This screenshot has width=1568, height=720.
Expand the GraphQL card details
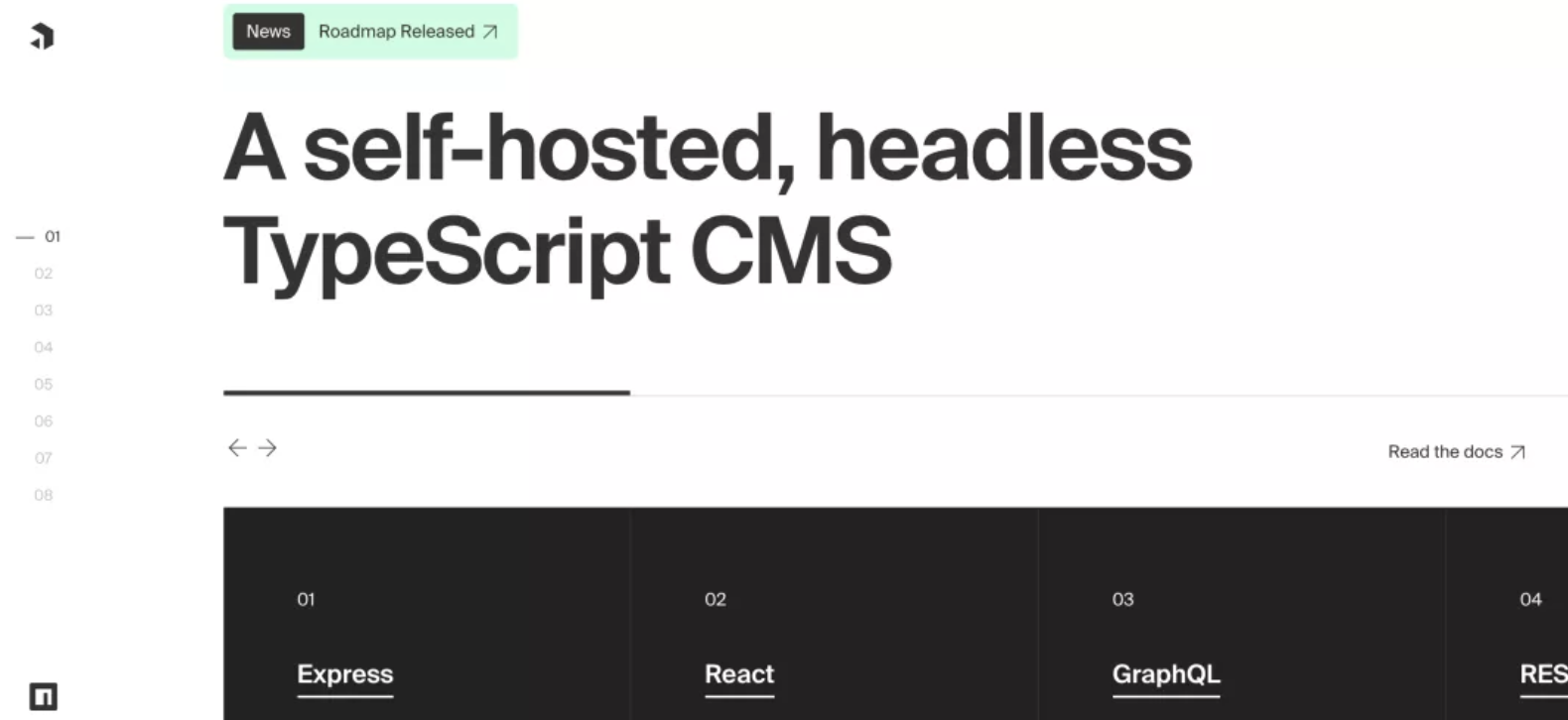1166,674
